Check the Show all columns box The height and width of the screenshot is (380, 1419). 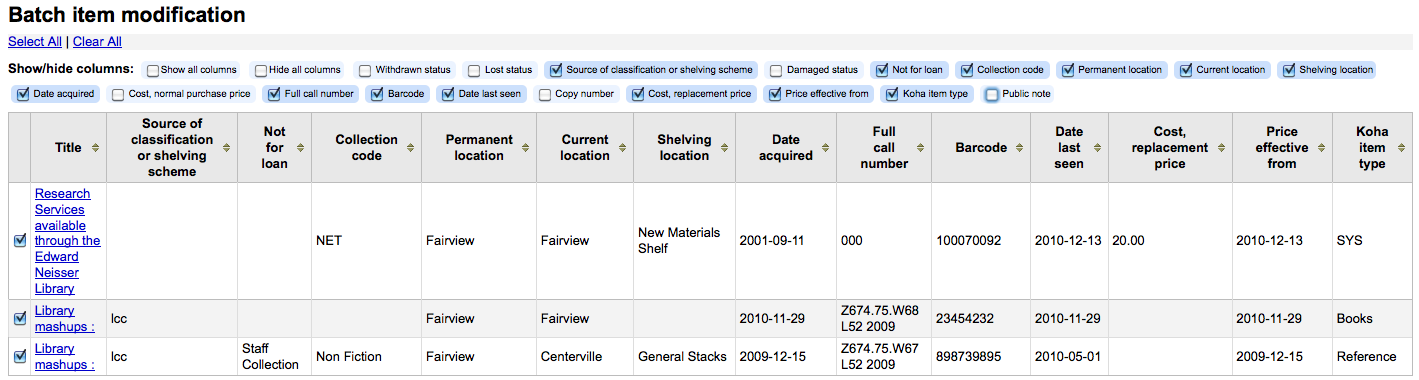[152, 70]
